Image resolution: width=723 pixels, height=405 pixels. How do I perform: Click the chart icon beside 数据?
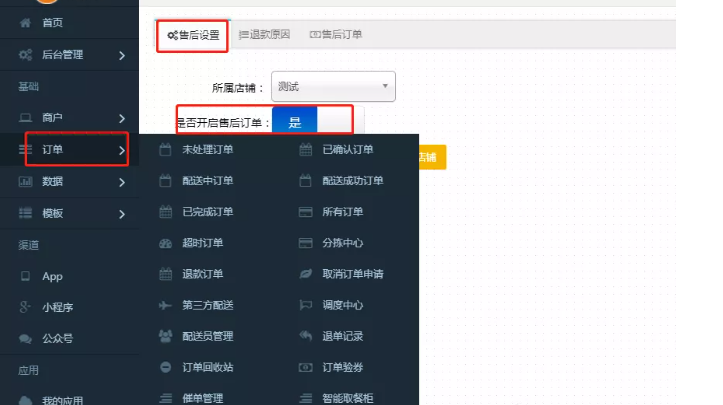pos(25,182)
